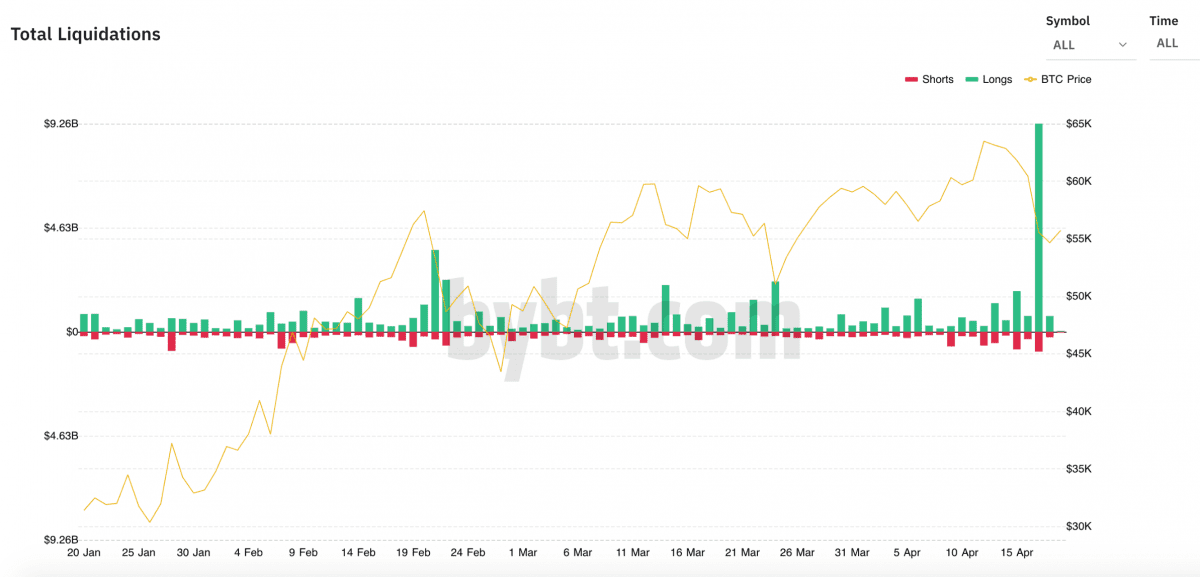
Task: Click the Symbol dropdown chevron arrow
Action: pyautogui.click(x=1123, y=45)
